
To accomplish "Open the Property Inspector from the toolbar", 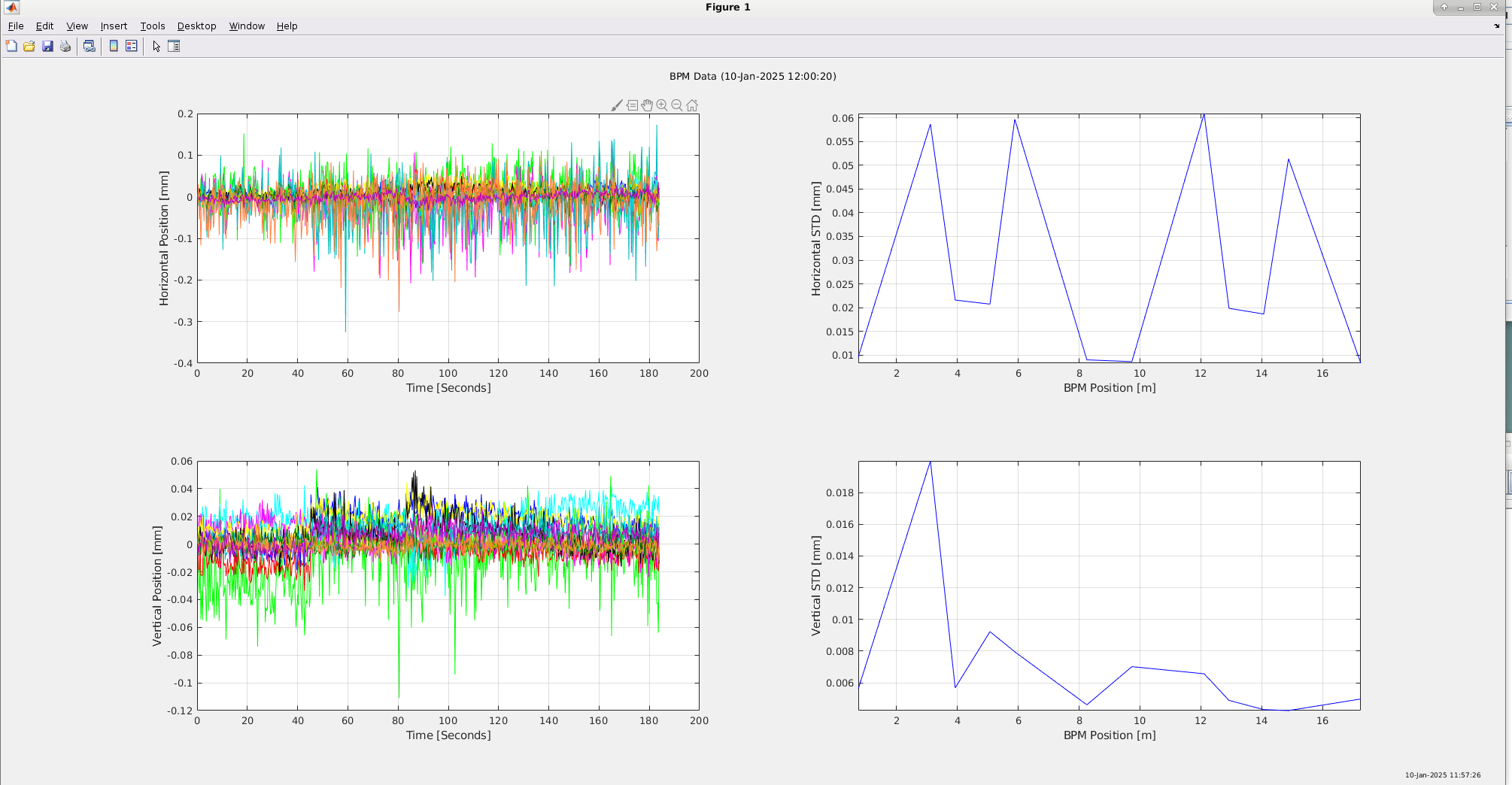I will click(x=174, y=46).
